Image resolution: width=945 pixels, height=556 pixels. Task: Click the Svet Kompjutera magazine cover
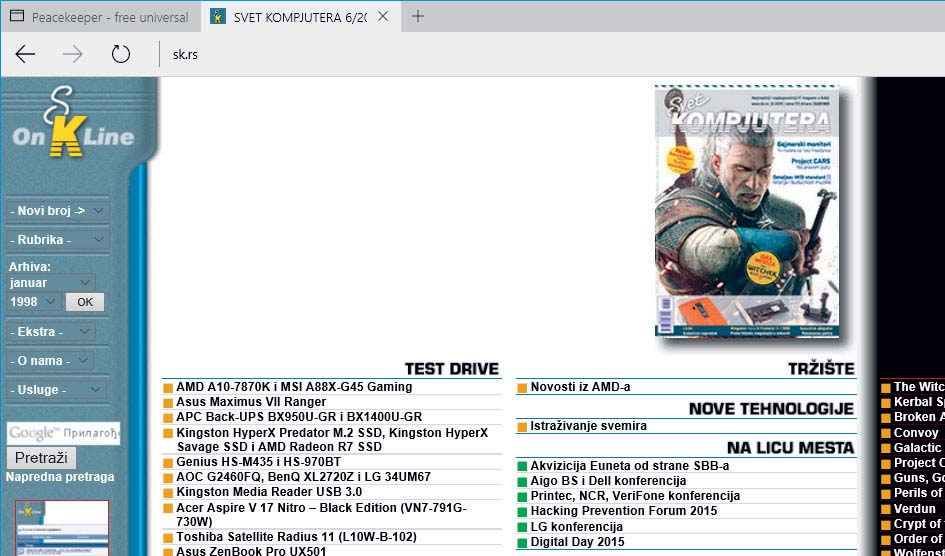[748, 211]
